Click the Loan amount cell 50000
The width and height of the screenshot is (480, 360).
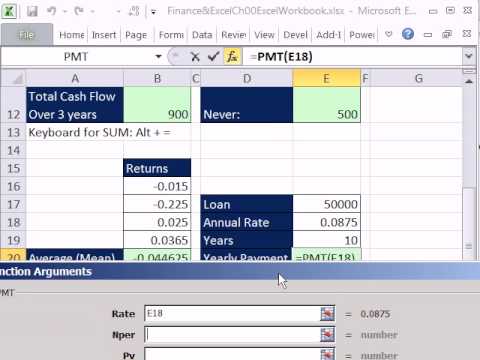coord(327,204)
